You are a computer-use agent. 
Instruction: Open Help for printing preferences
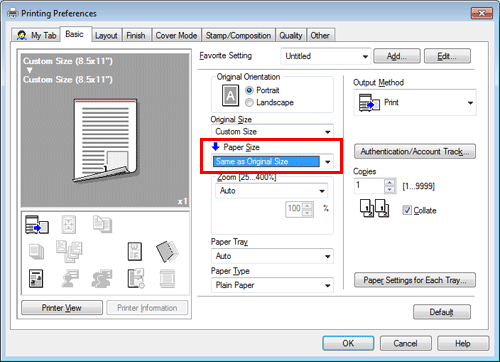pos(463,343)
